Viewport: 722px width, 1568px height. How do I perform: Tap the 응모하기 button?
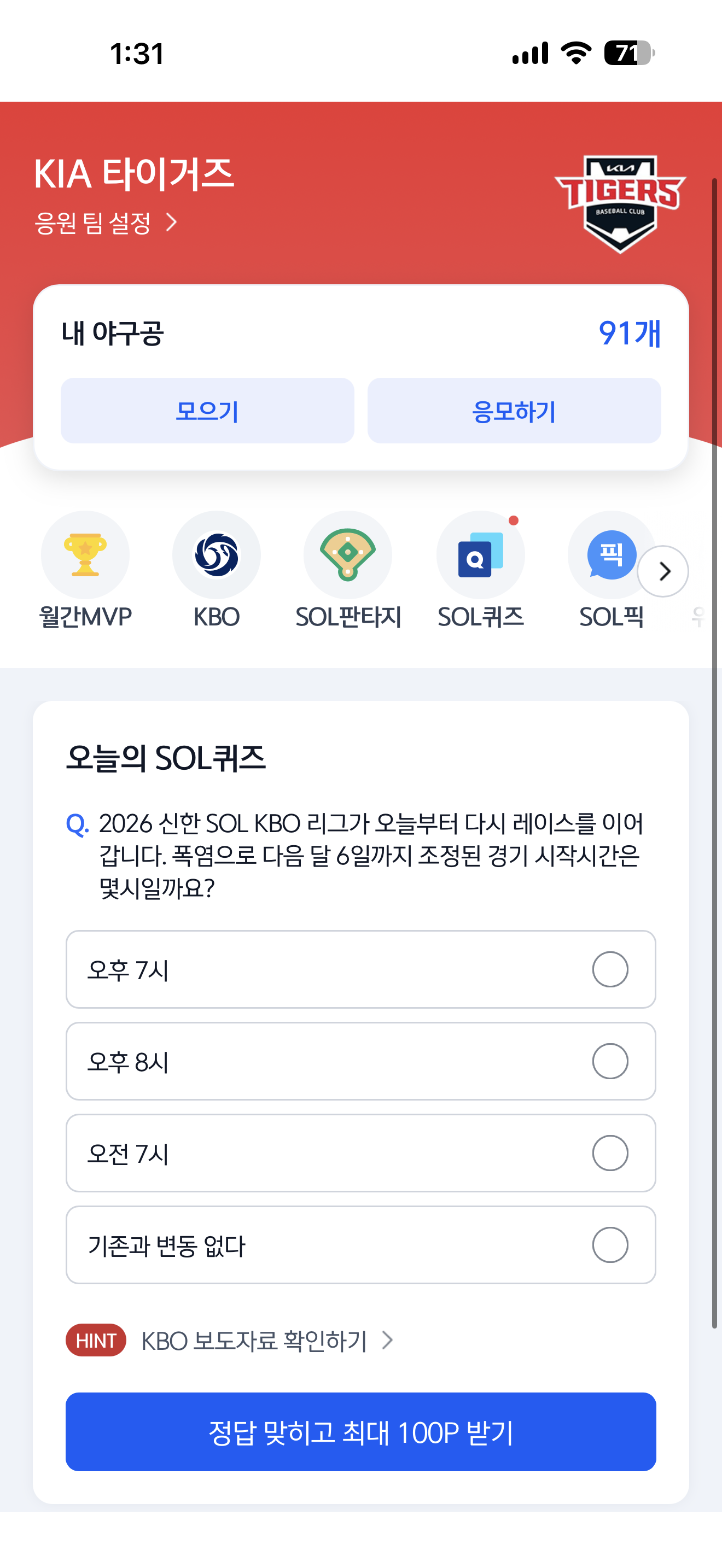coord(514,410)
